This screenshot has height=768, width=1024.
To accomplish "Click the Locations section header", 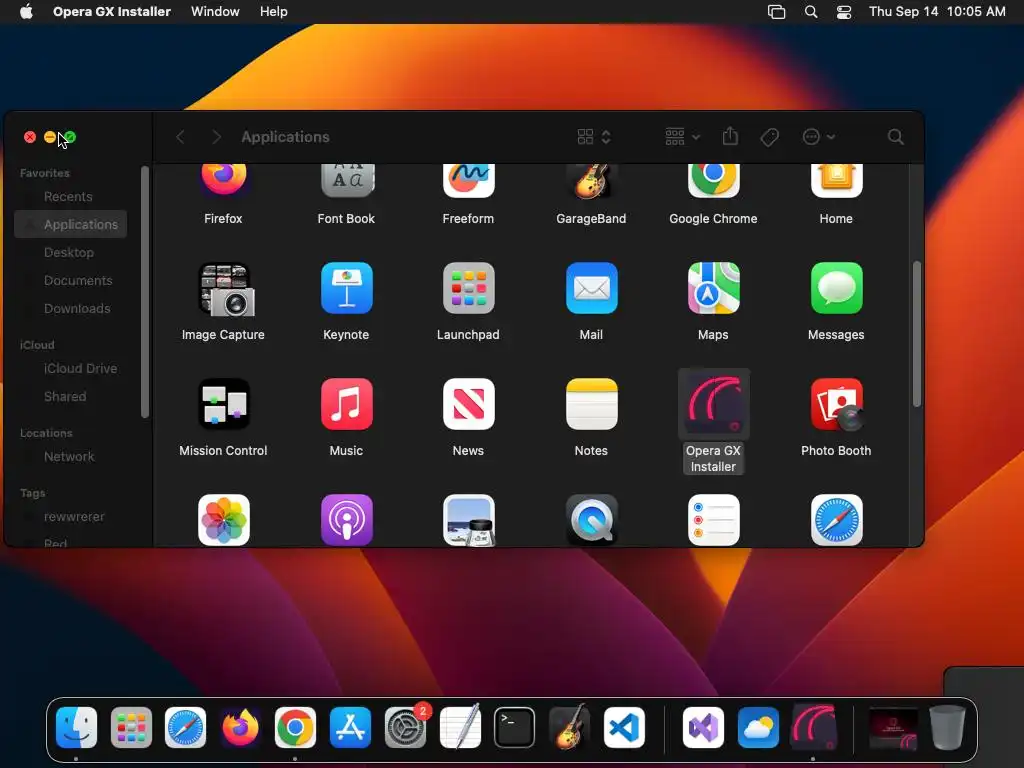I will point(46,433).
